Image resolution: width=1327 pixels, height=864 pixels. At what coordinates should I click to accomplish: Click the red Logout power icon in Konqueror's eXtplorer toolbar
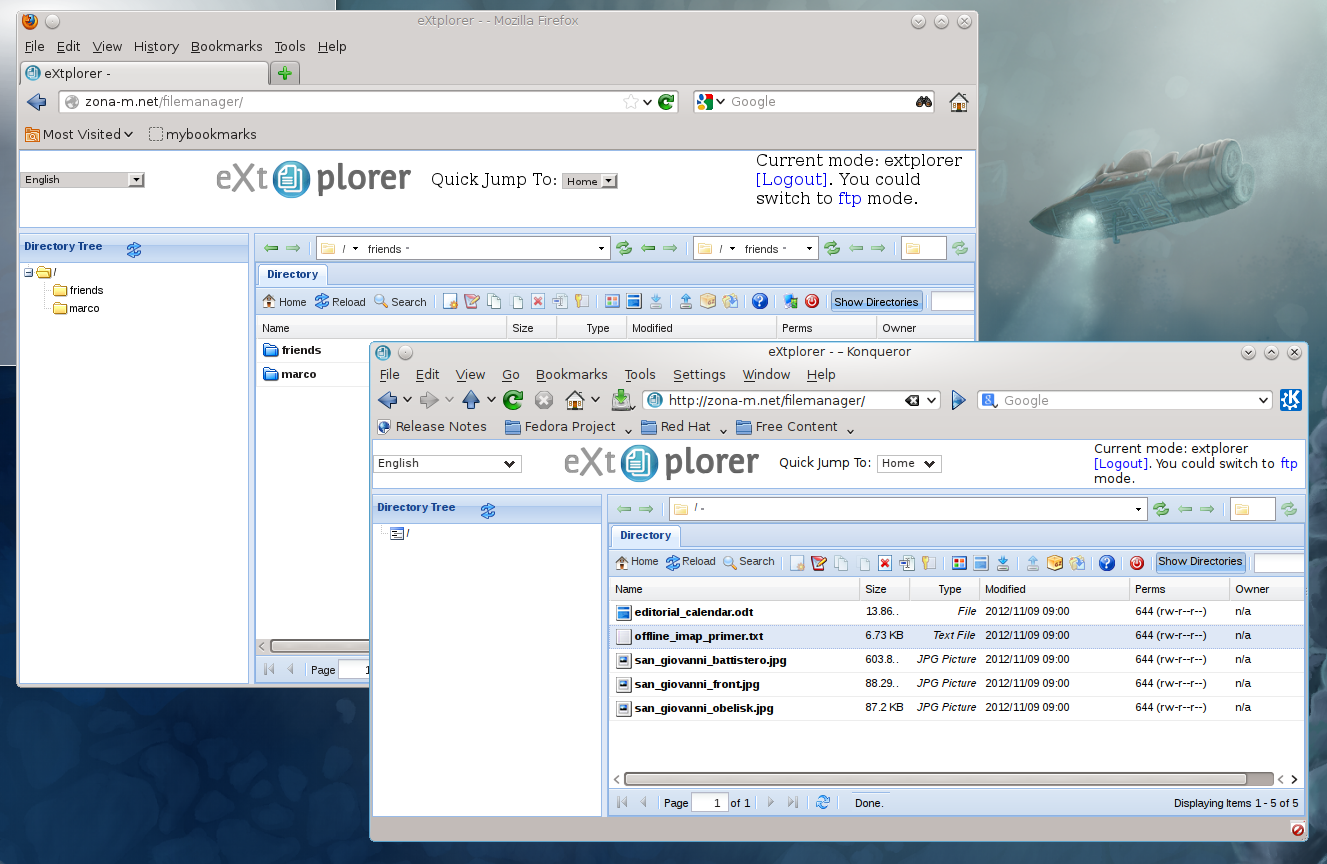point(1136,563)
